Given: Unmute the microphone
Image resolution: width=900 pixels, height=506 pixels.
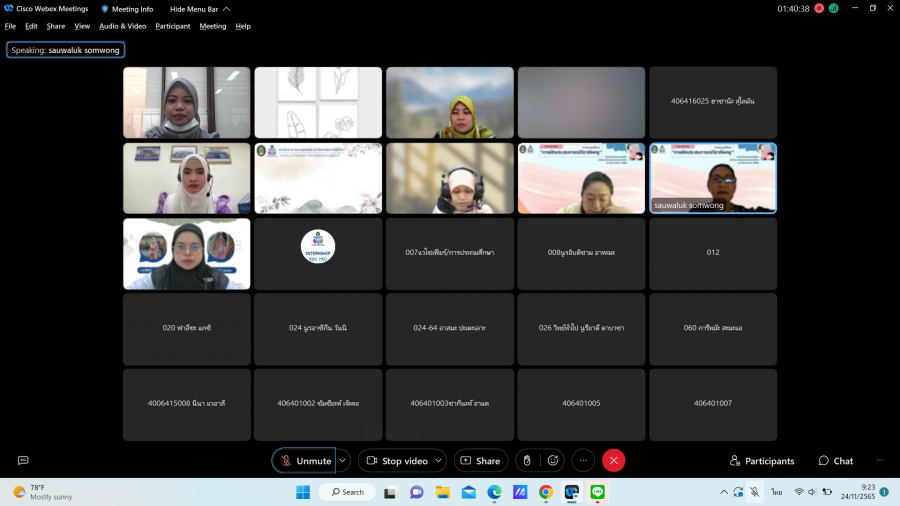Looking at the screenshot, I should [304, 460].
